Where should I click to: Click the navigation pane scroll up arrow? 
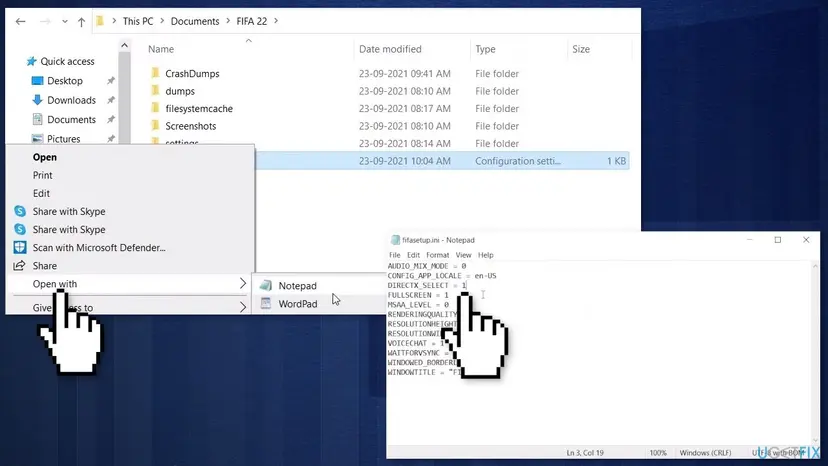[124, 45]
